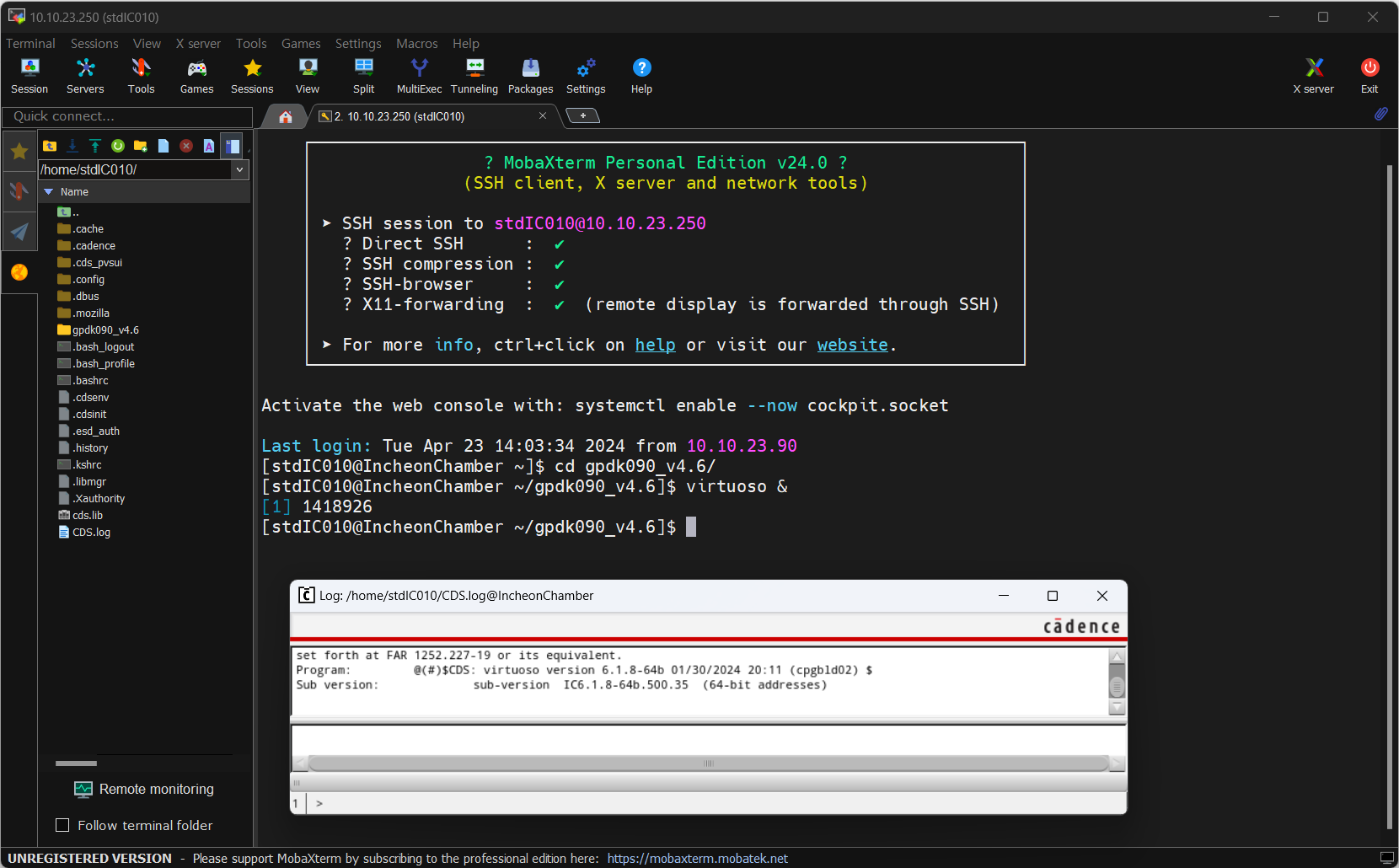Open the Servers toolbar icon
Screen dimensions: 1399x868
(85, 76)
